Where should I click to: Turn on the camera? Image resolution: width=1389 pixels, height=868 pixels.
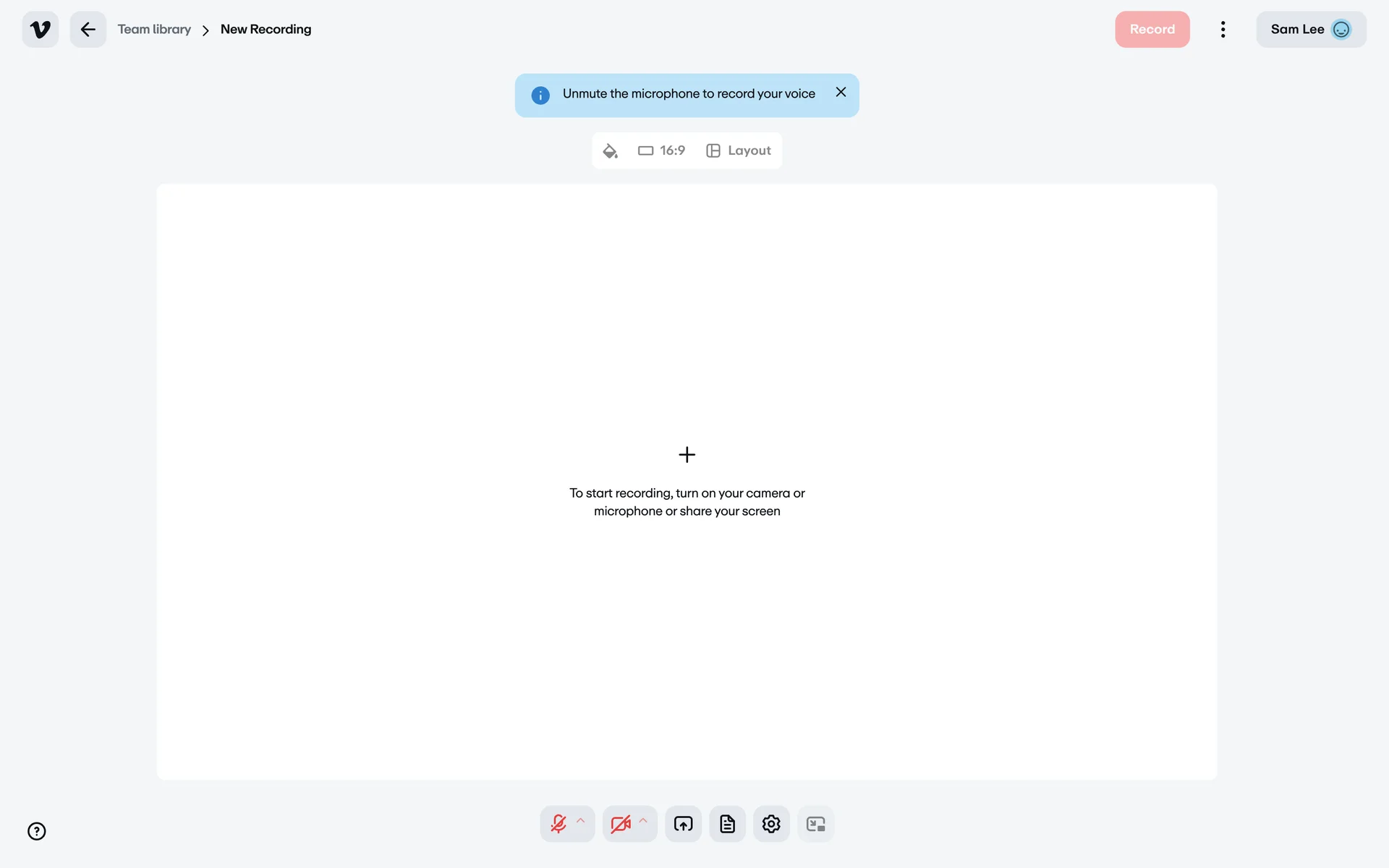click(x=620, y=824)
